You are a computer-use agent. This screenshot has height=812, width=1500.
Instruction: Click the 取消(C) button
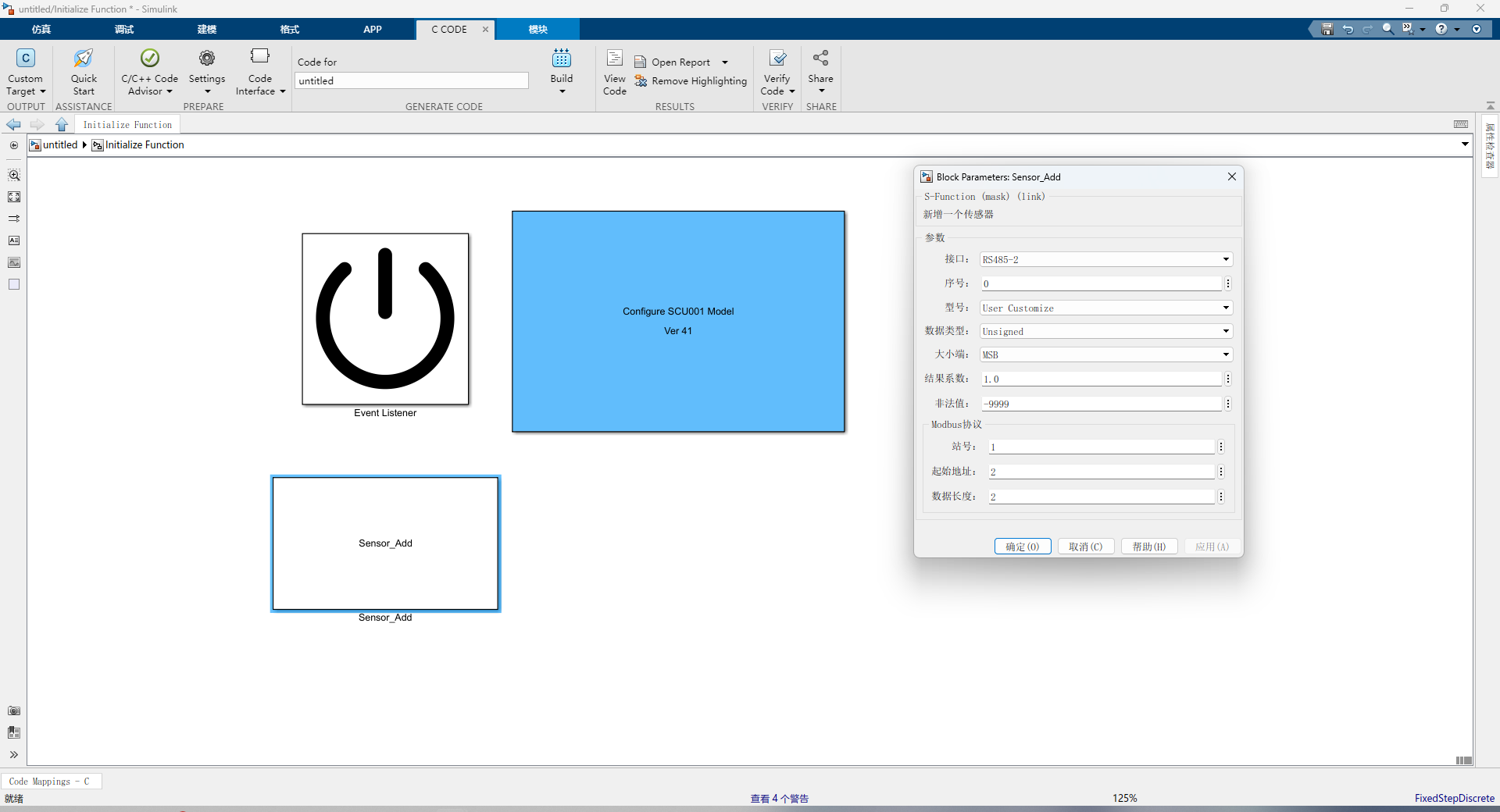[x=1086, y=547]
